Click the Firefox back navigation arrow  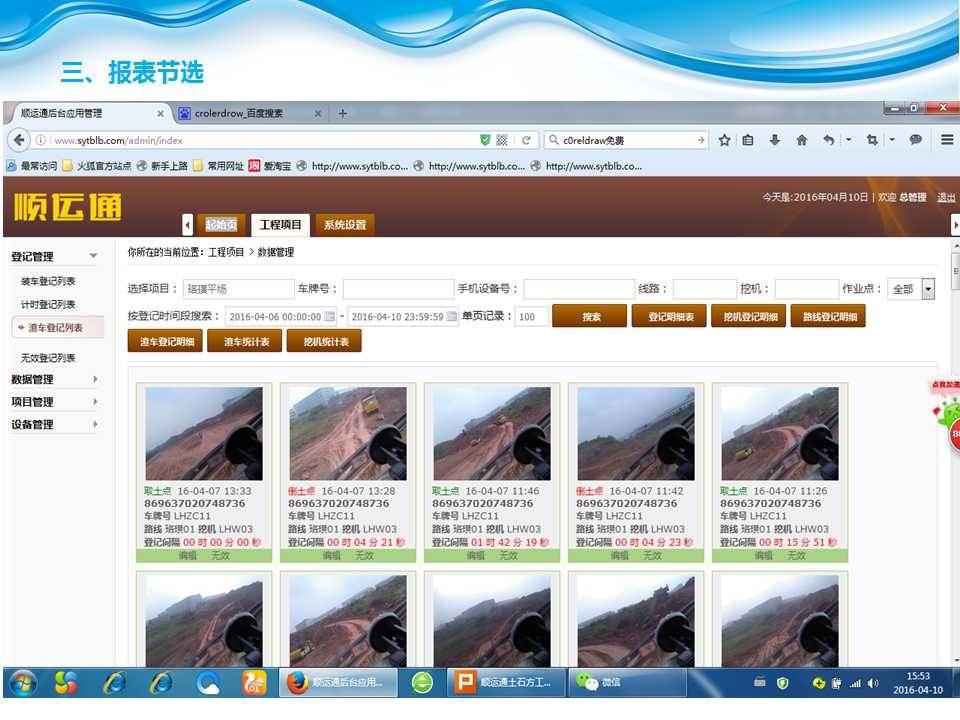[19, 140]
